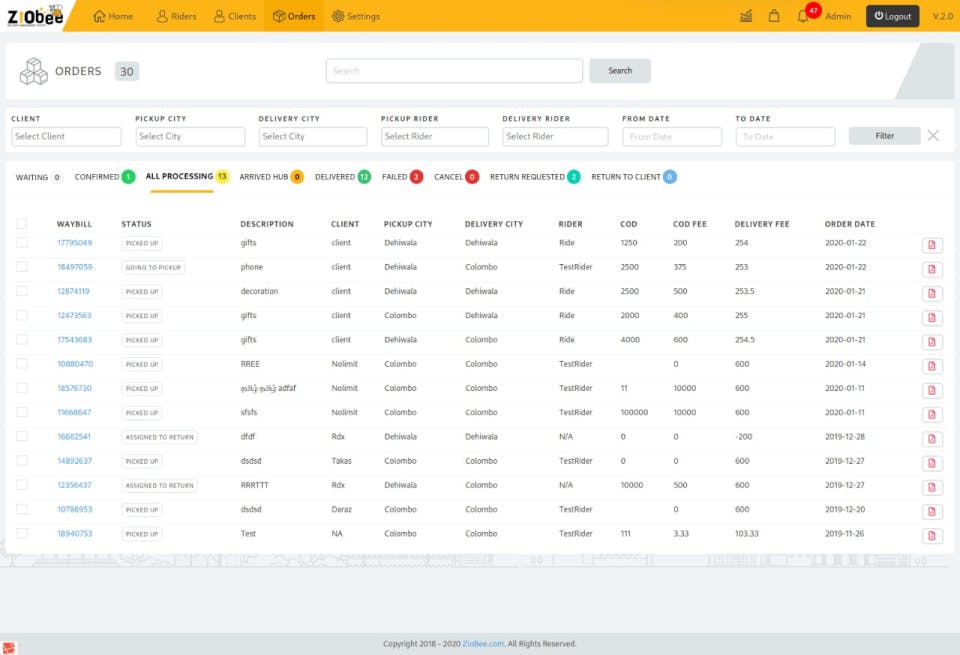
Task: Open the shopping bag icon in header
Action: [774, 17]
